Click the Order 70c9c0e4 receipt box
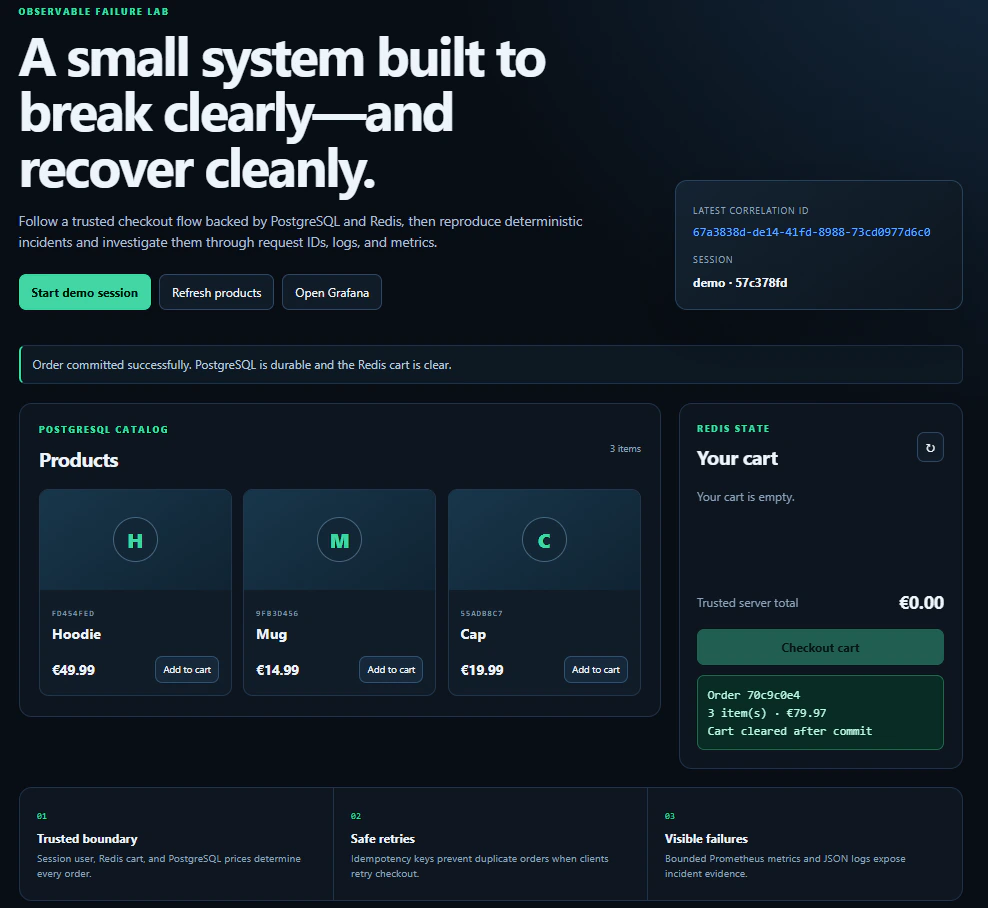The image size is (988, 908). [x=820, y=713]
